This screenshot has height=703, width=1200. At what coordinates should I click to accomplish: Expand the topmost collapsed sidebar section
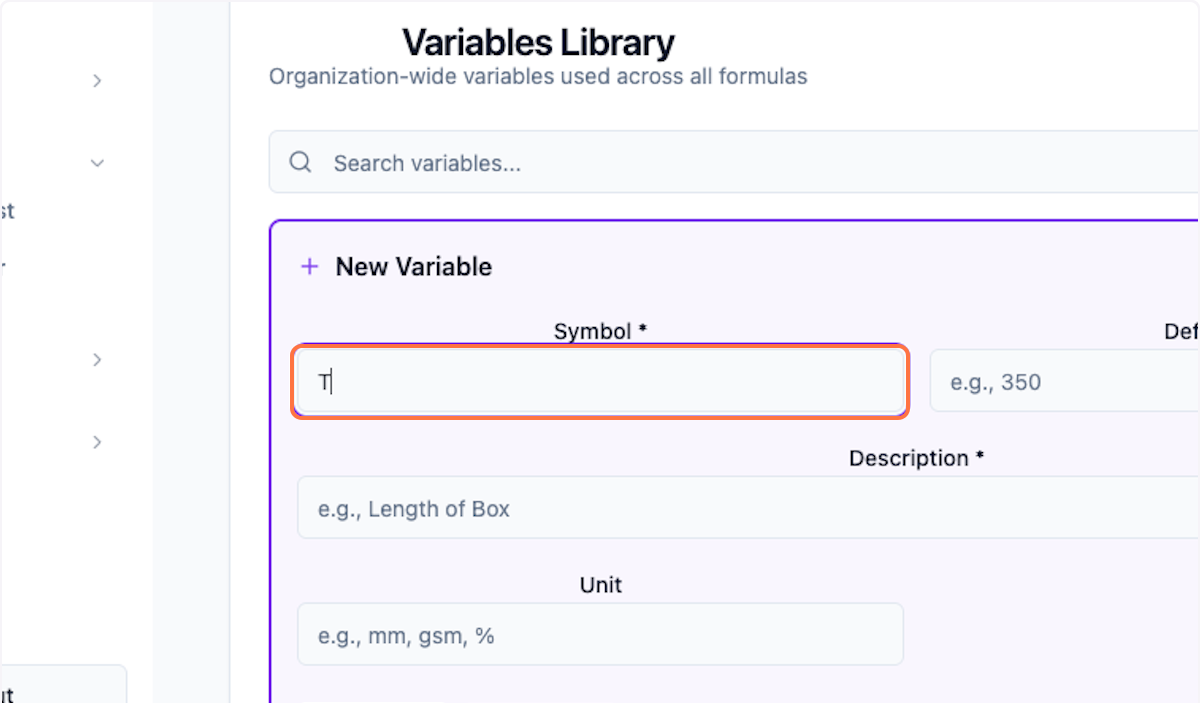click(x=97, y=80)
